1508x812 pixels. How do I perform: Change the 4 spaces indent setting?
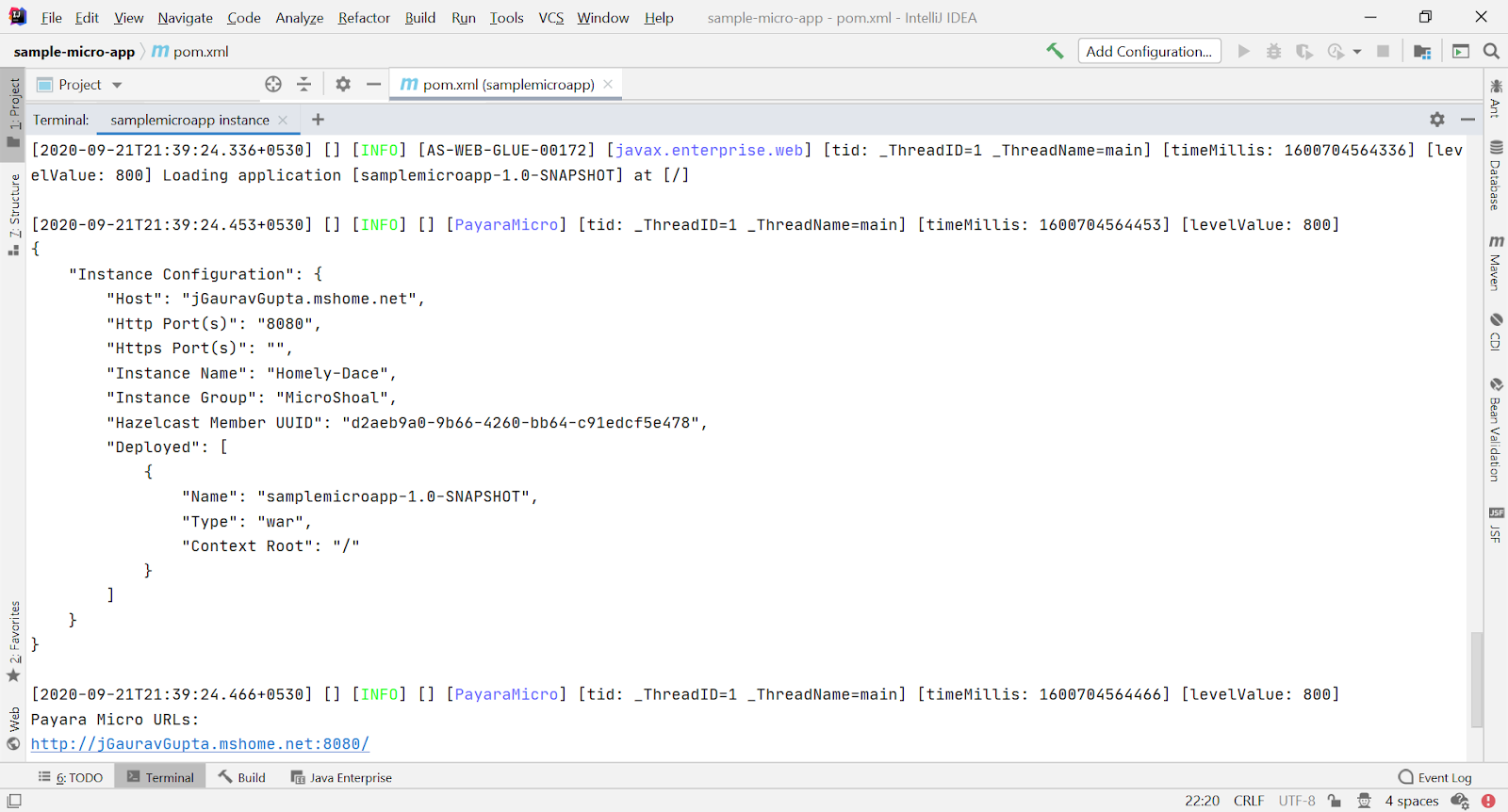[x=1412, y=801]
